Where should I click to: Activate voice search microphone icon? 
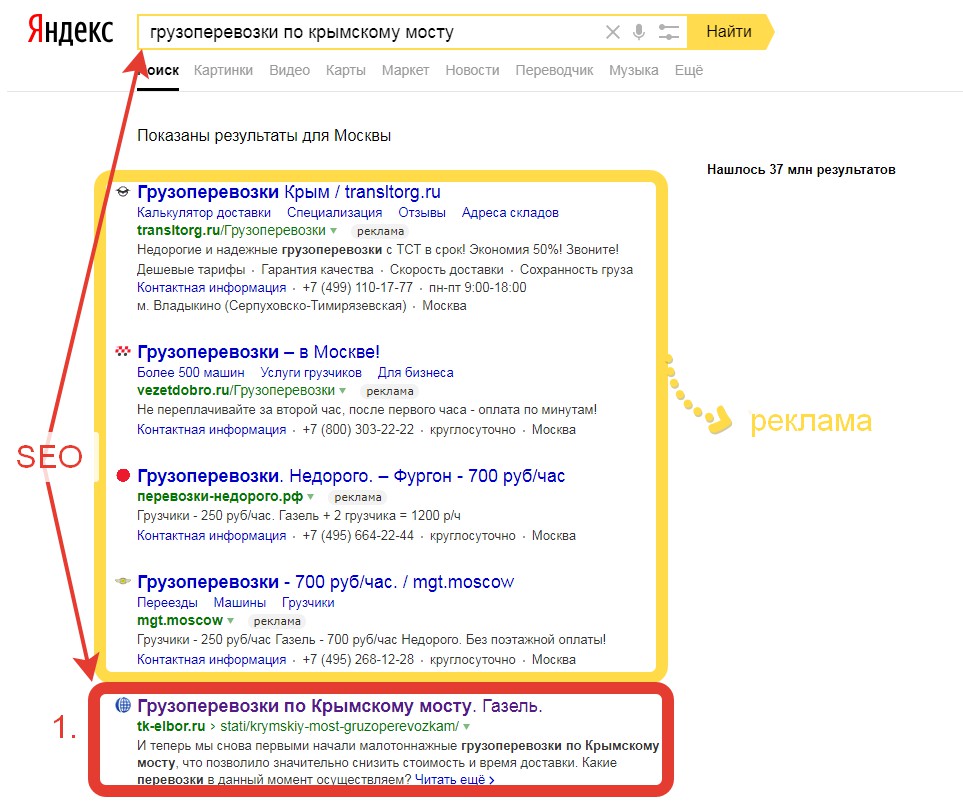(x=639, y=32)
